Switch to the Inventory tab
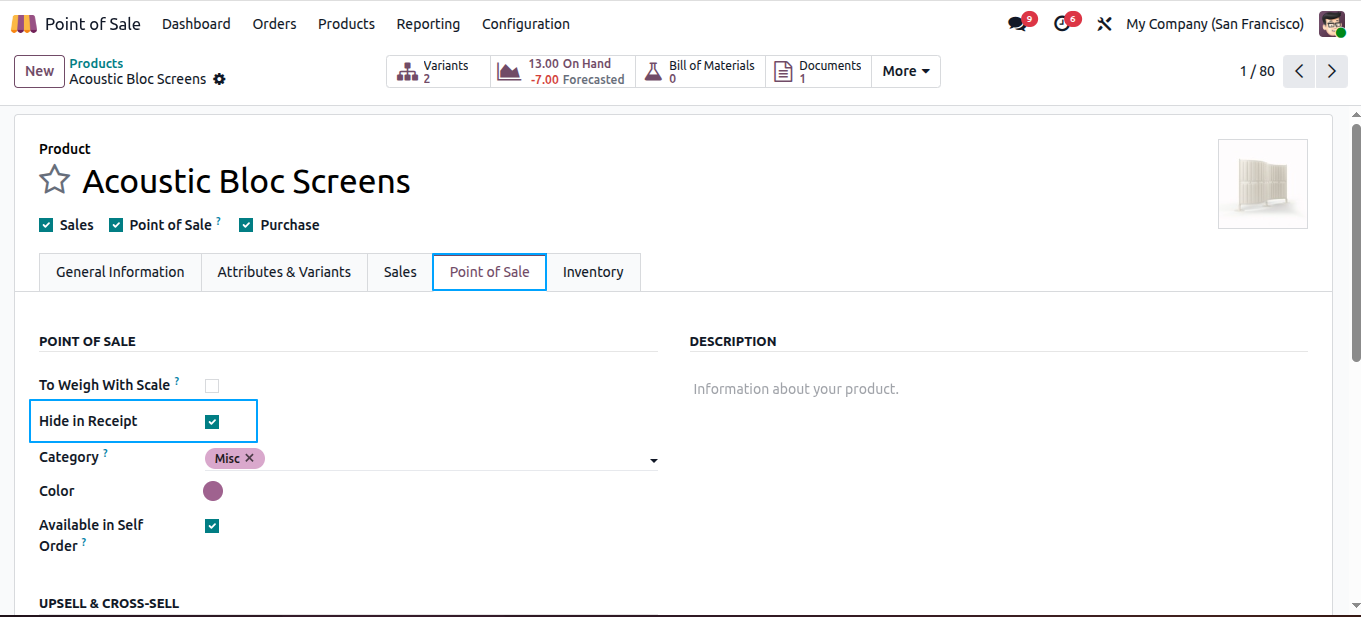 [593, 272]
